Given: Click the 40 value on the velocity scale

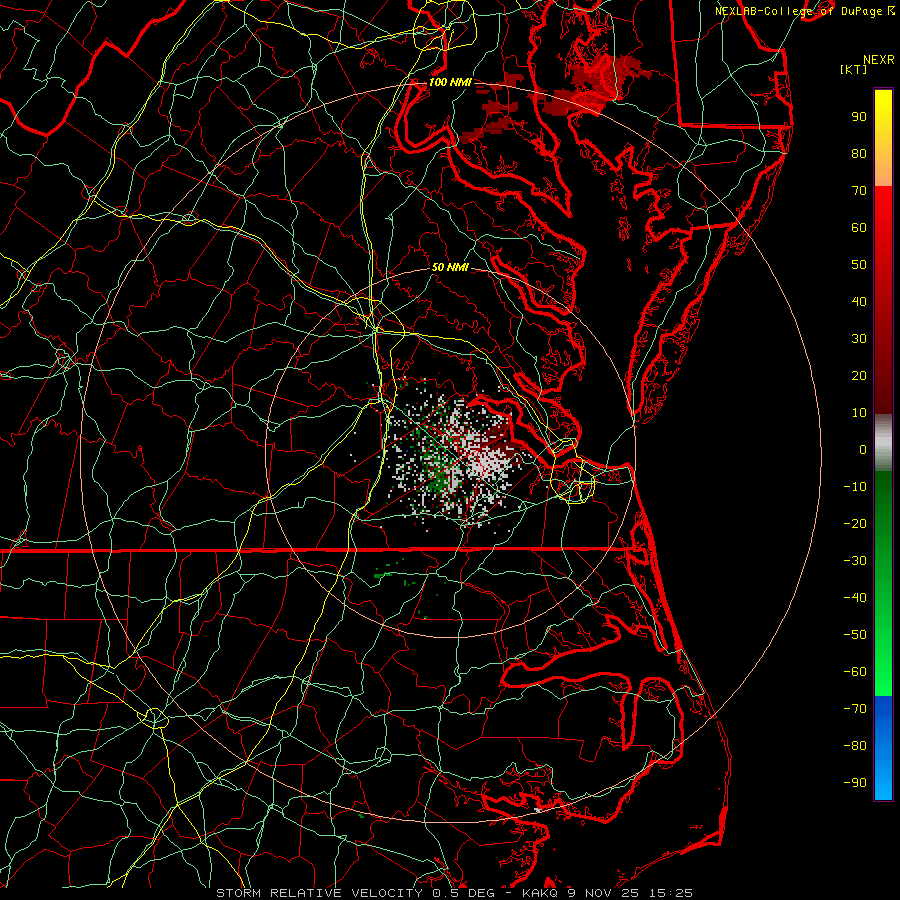Looking at the screenshot, I should pyautogui.click(x=859, y=301).
